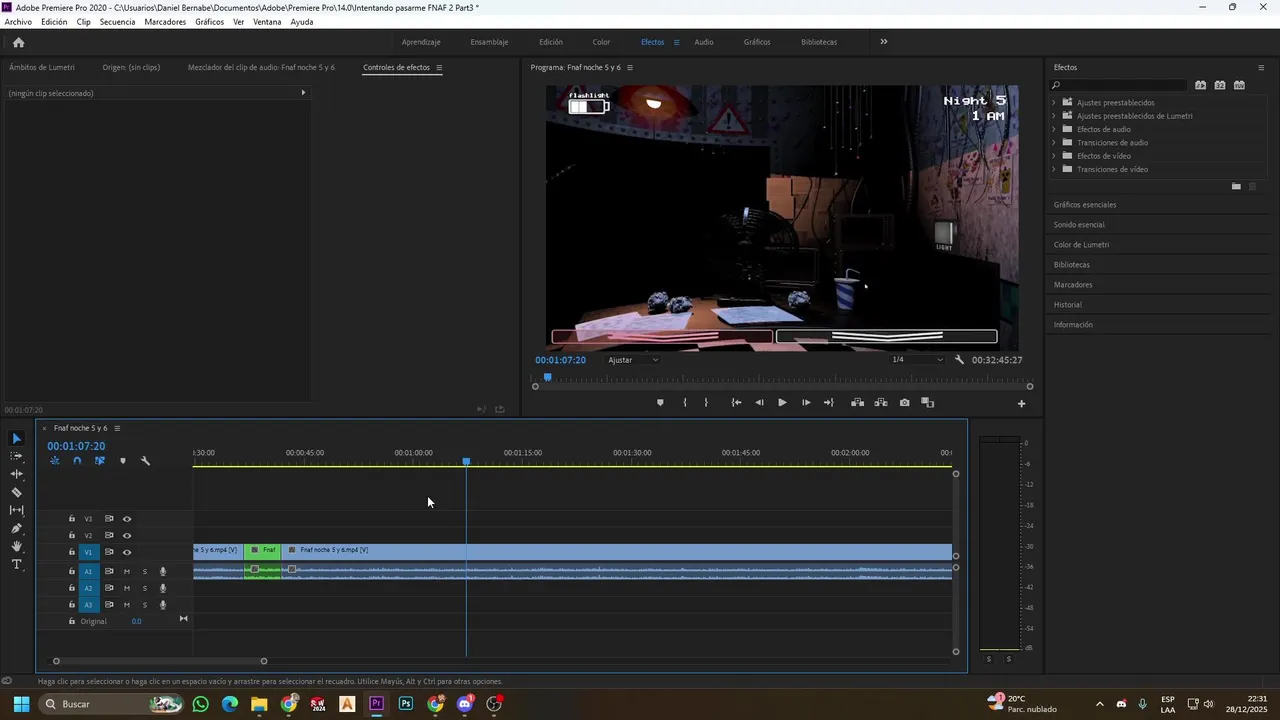Hide the V1 track output
Screen dimensions: 1280x720
click(x=127, y=552)
